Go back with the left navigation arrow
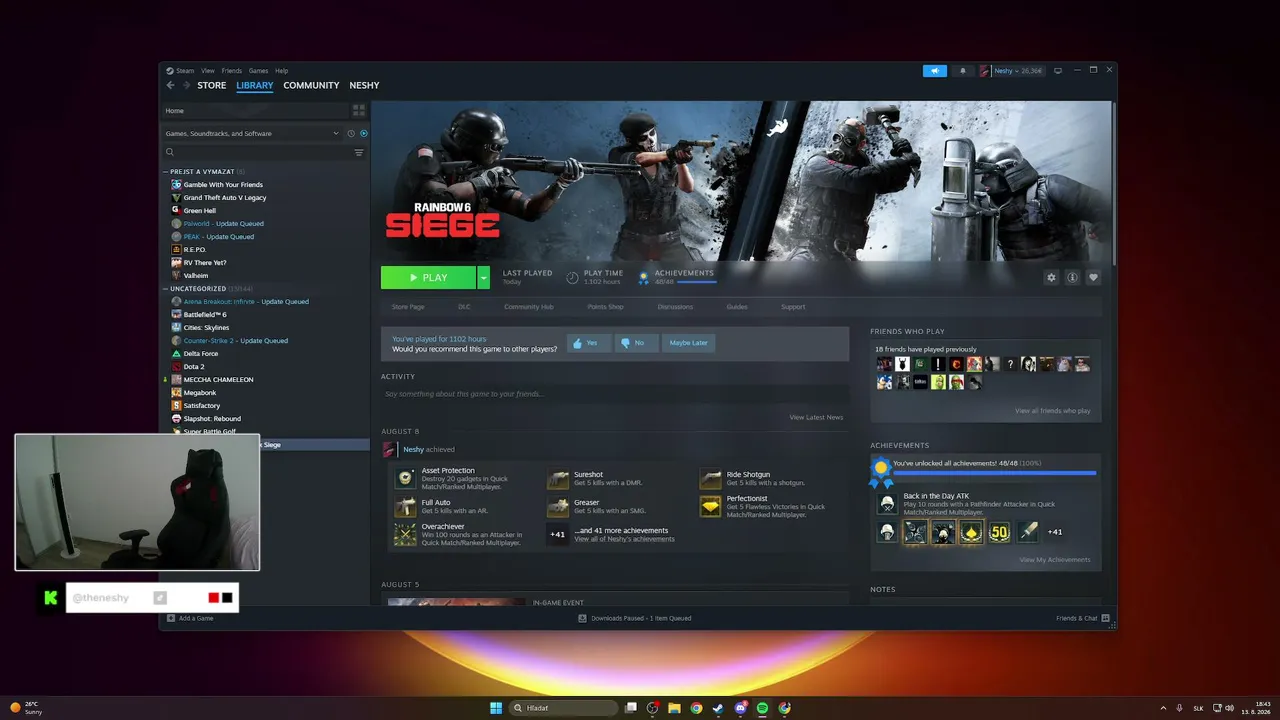This screenshot has height=720, width=1280. click(170, 86)
